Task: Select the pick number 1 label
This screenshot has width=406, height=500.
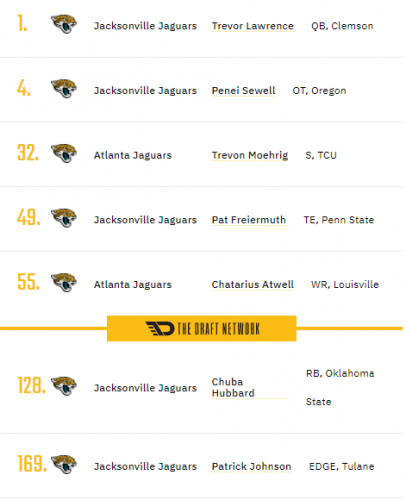Action: point(22,24)
